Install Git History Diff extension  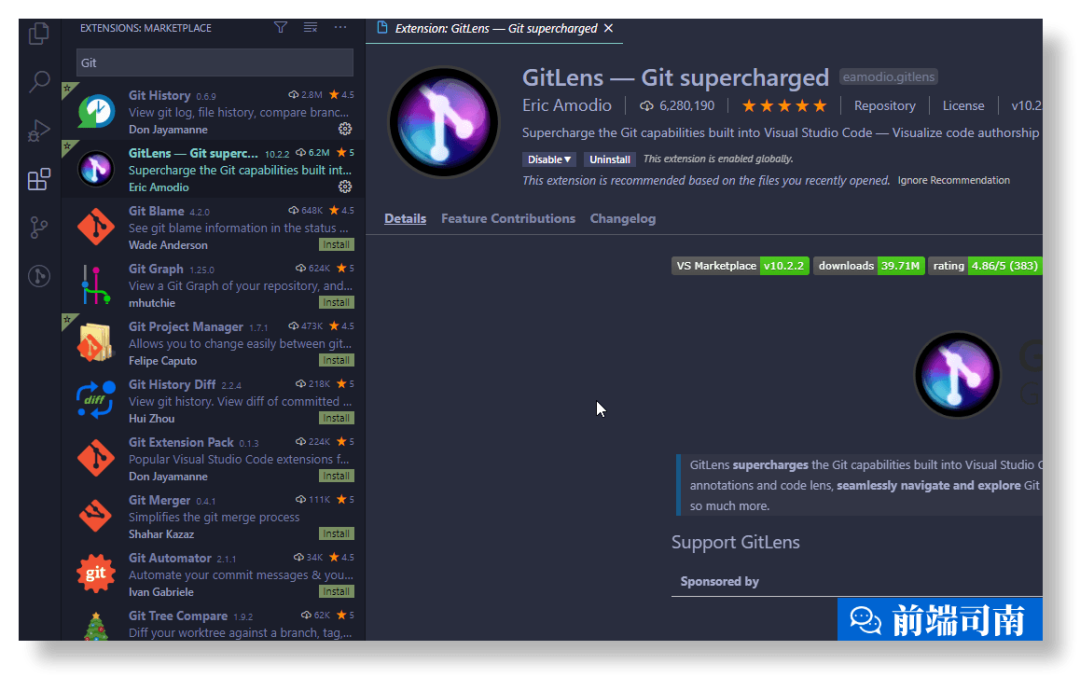pyautogui.click(x=337, y=418)
